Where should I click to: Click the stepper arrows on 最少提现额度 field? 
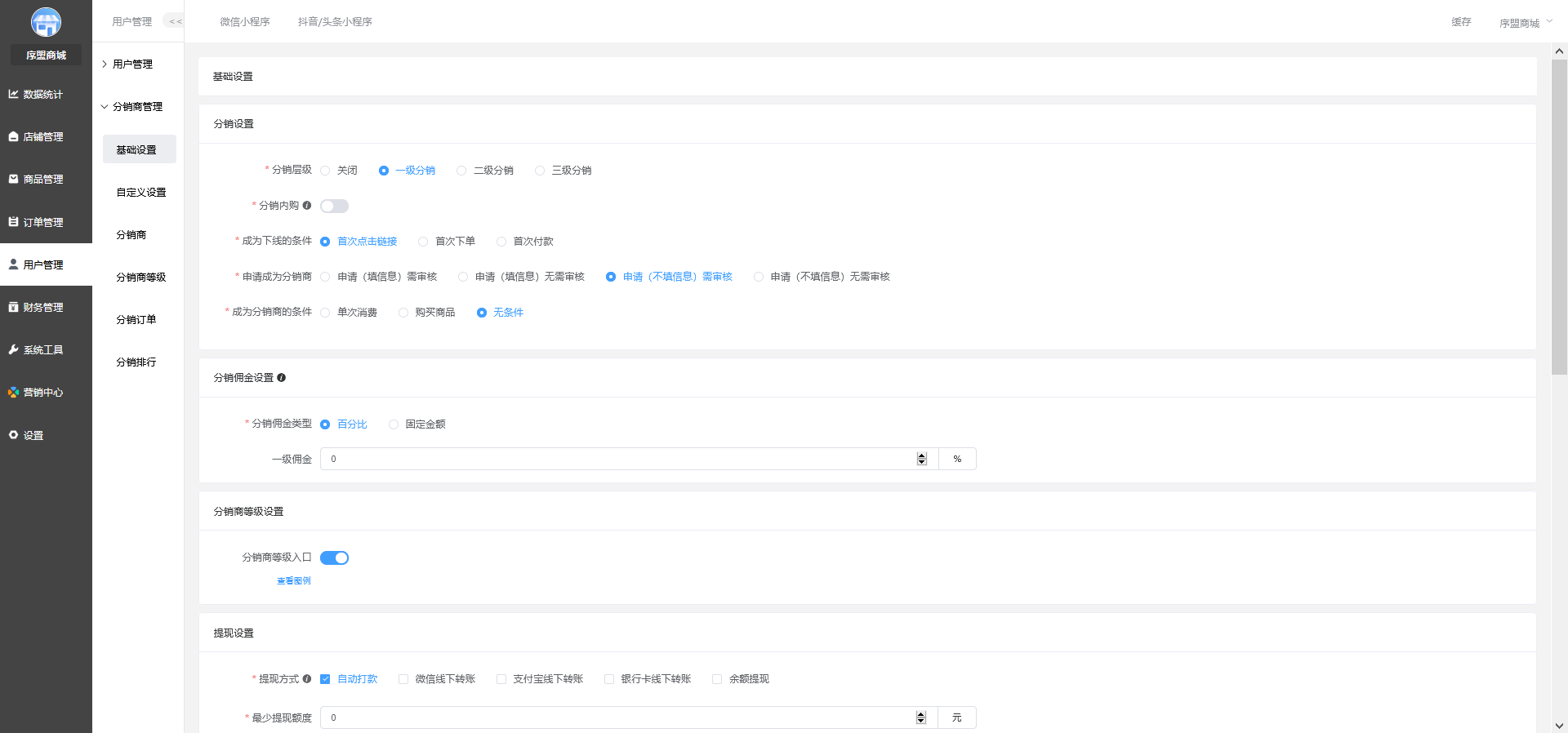click(921, 717)
